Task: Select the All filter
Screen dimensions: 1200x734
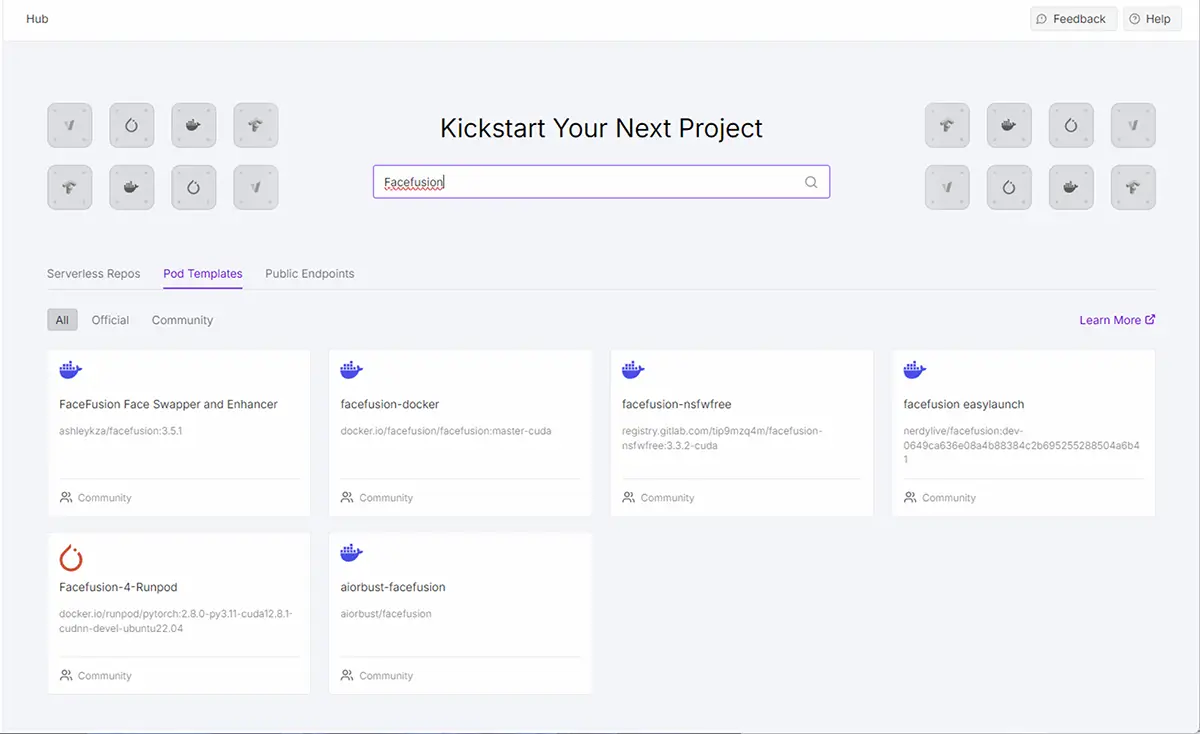Action: [x=62, y=320]
